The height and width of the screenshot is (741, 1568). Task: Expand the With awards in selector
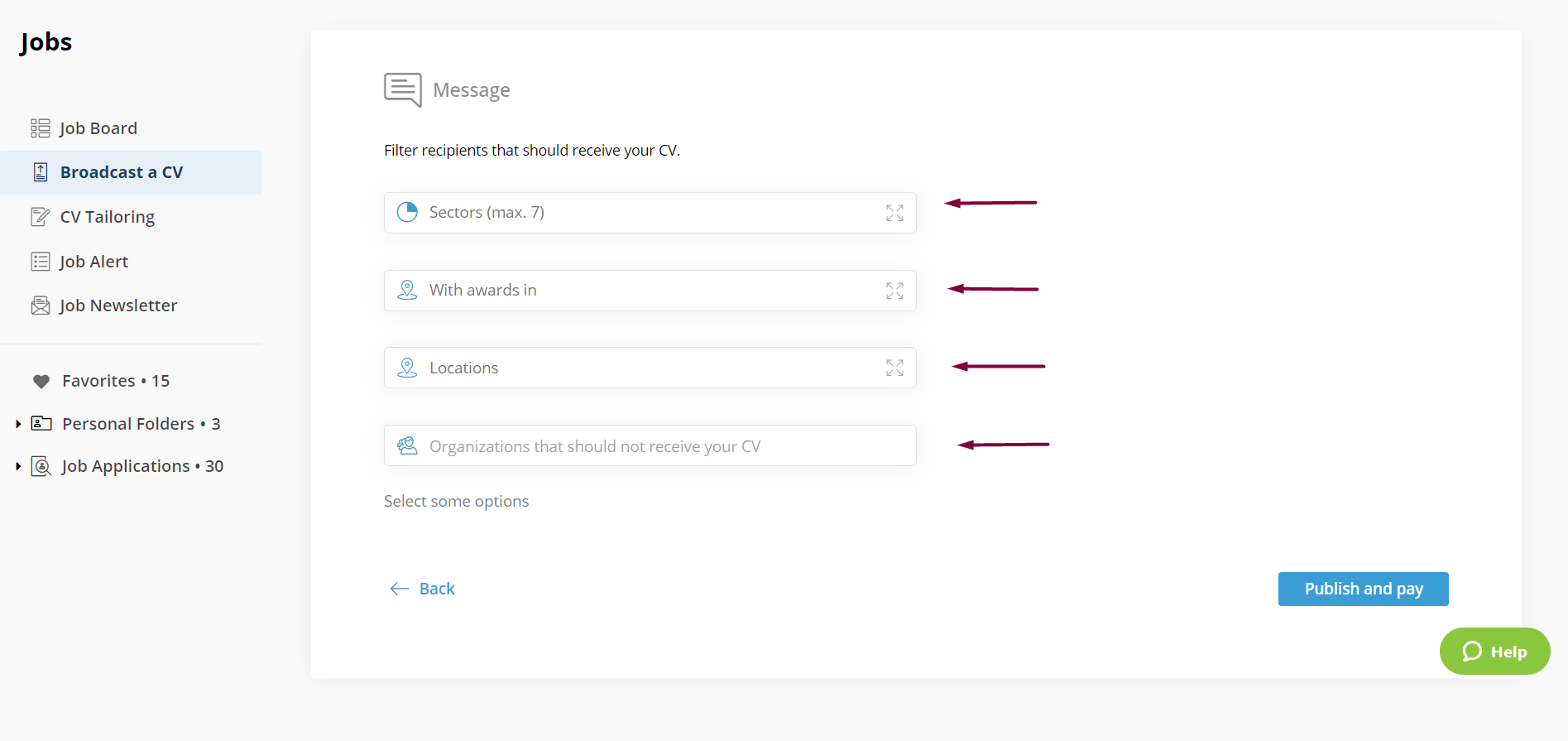pyautogui.click(x=894, y=291)
